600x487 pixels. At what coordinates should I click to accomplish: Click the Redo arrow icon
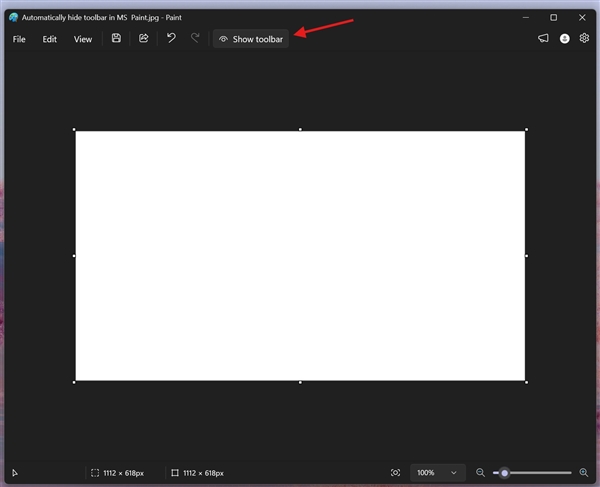coord(195,39)
